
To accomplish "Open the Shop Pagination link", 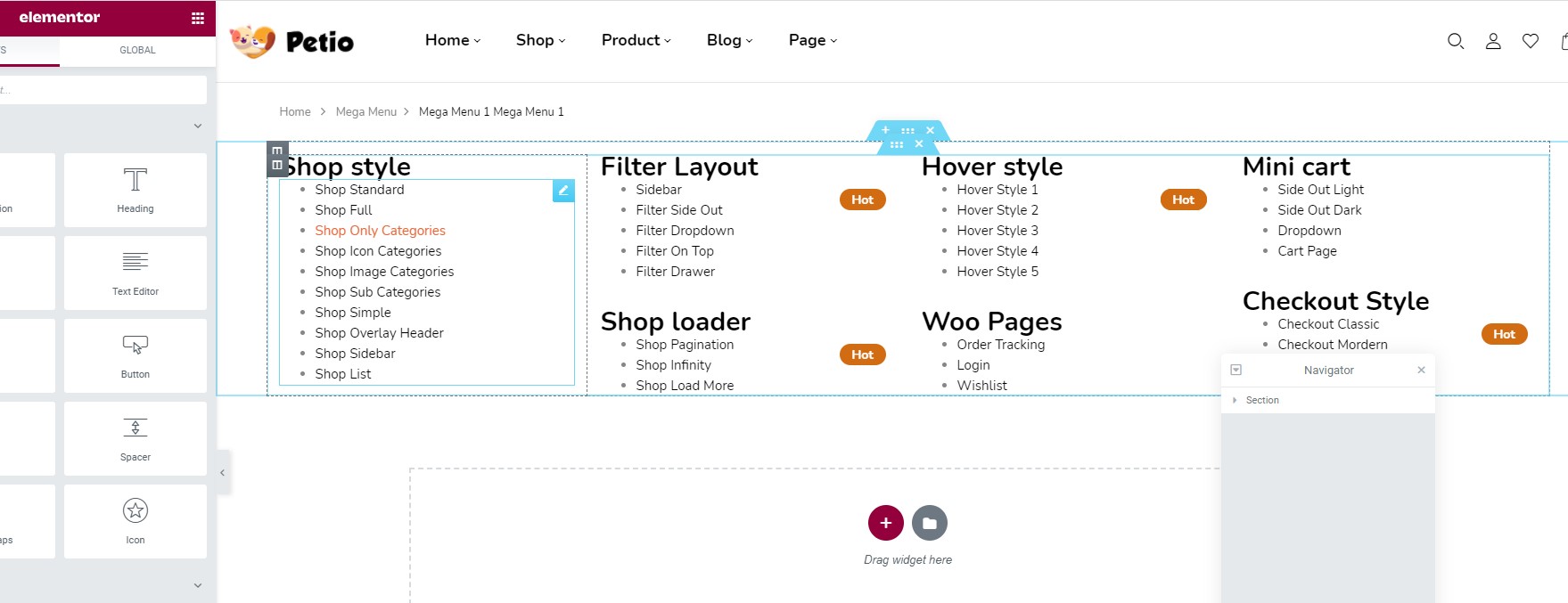I will (x=685, y=345).
